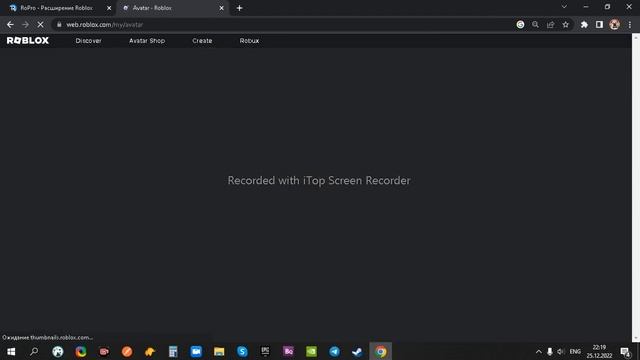The height and width of the screenshot is (360, 640).
Task: Open the Windows notification center
Action: 626,351
